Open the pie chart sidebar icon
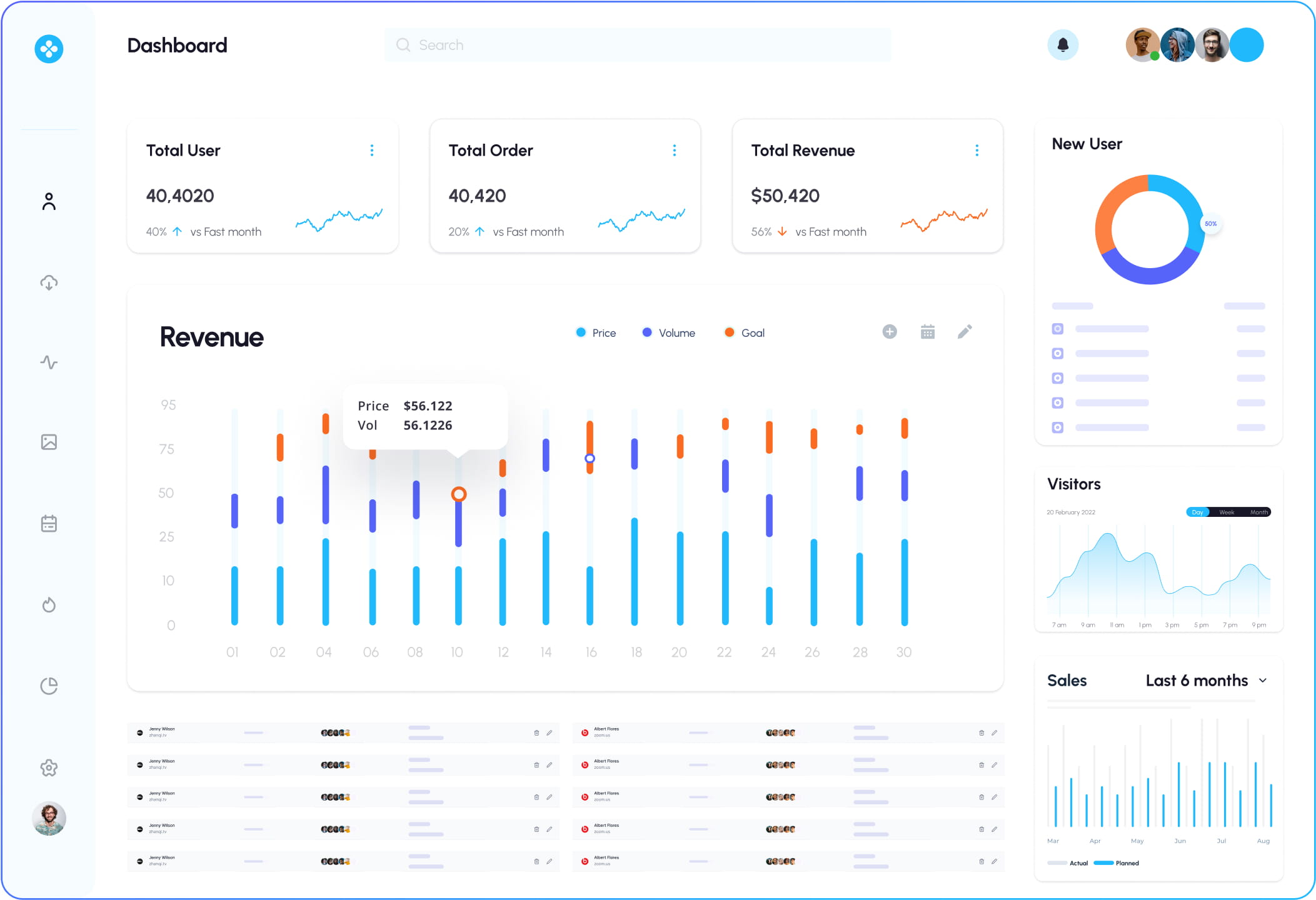 point(49,686)
